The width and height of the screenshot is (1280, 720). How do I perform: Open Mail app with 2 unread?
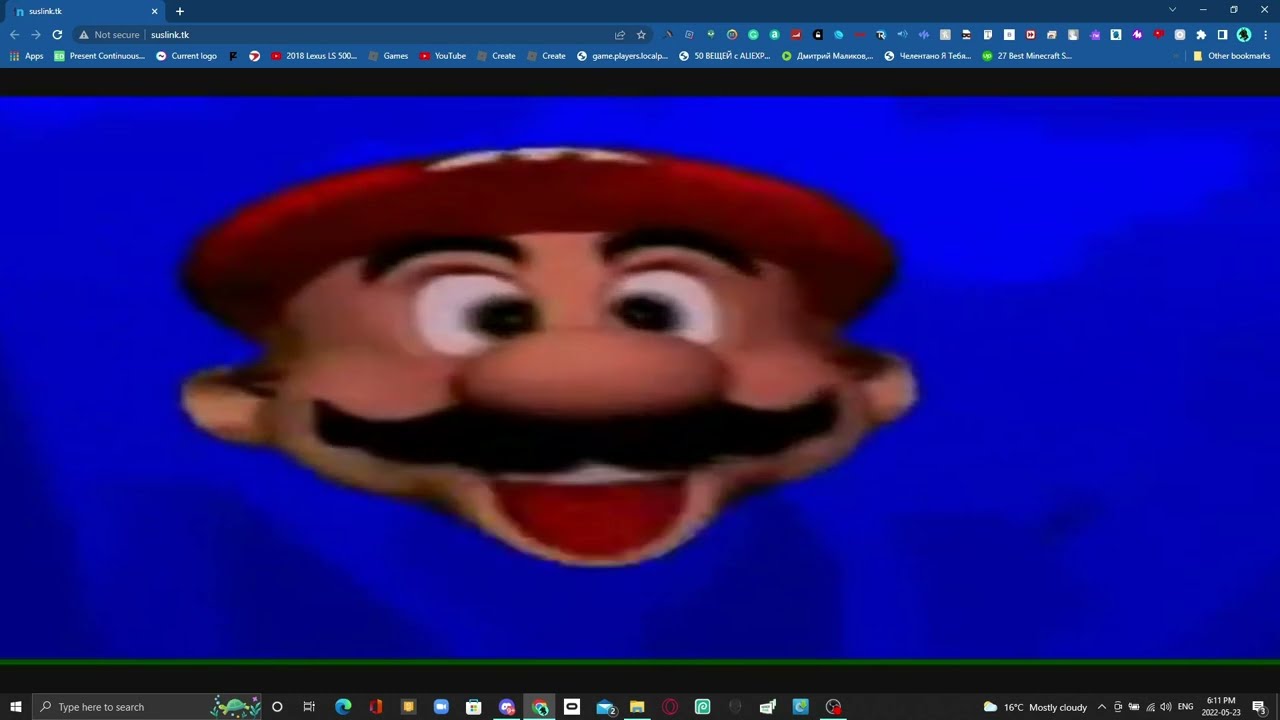coord(606,707)
